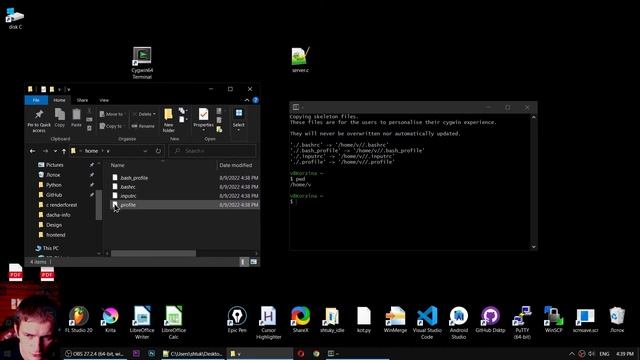Click the Explorer help question mark icon
Screen dimensions: 640x360
pos(256,100)
